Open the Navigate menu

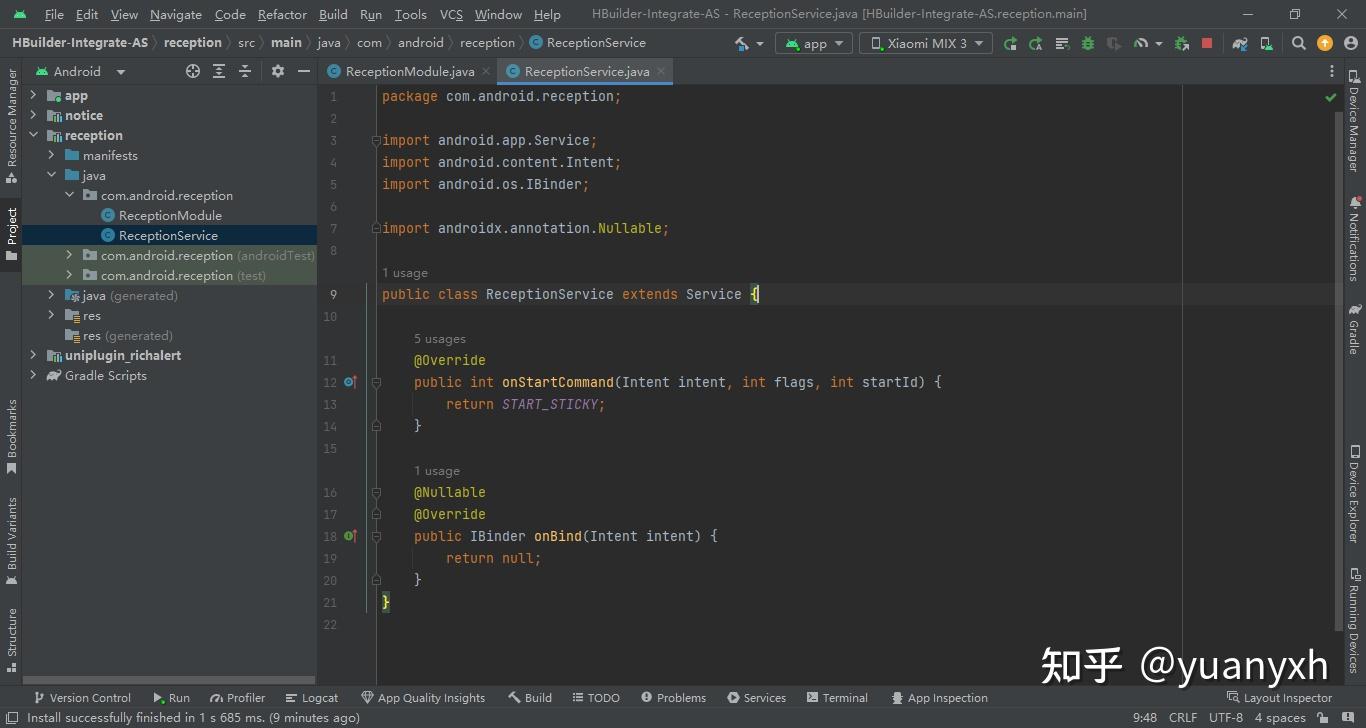coord(176,14)
